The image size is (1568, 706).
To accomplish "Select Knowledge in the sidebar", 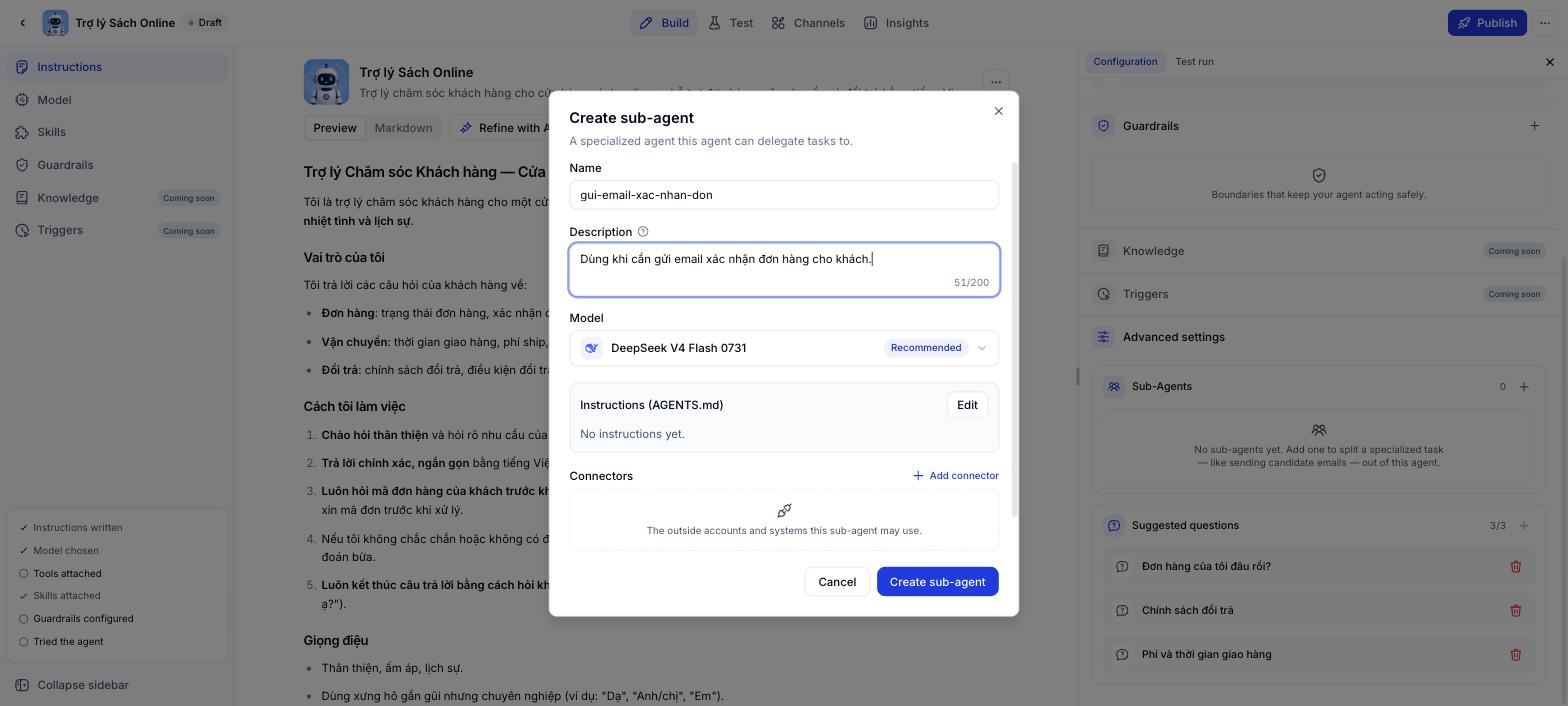I will tap(117, 198).
